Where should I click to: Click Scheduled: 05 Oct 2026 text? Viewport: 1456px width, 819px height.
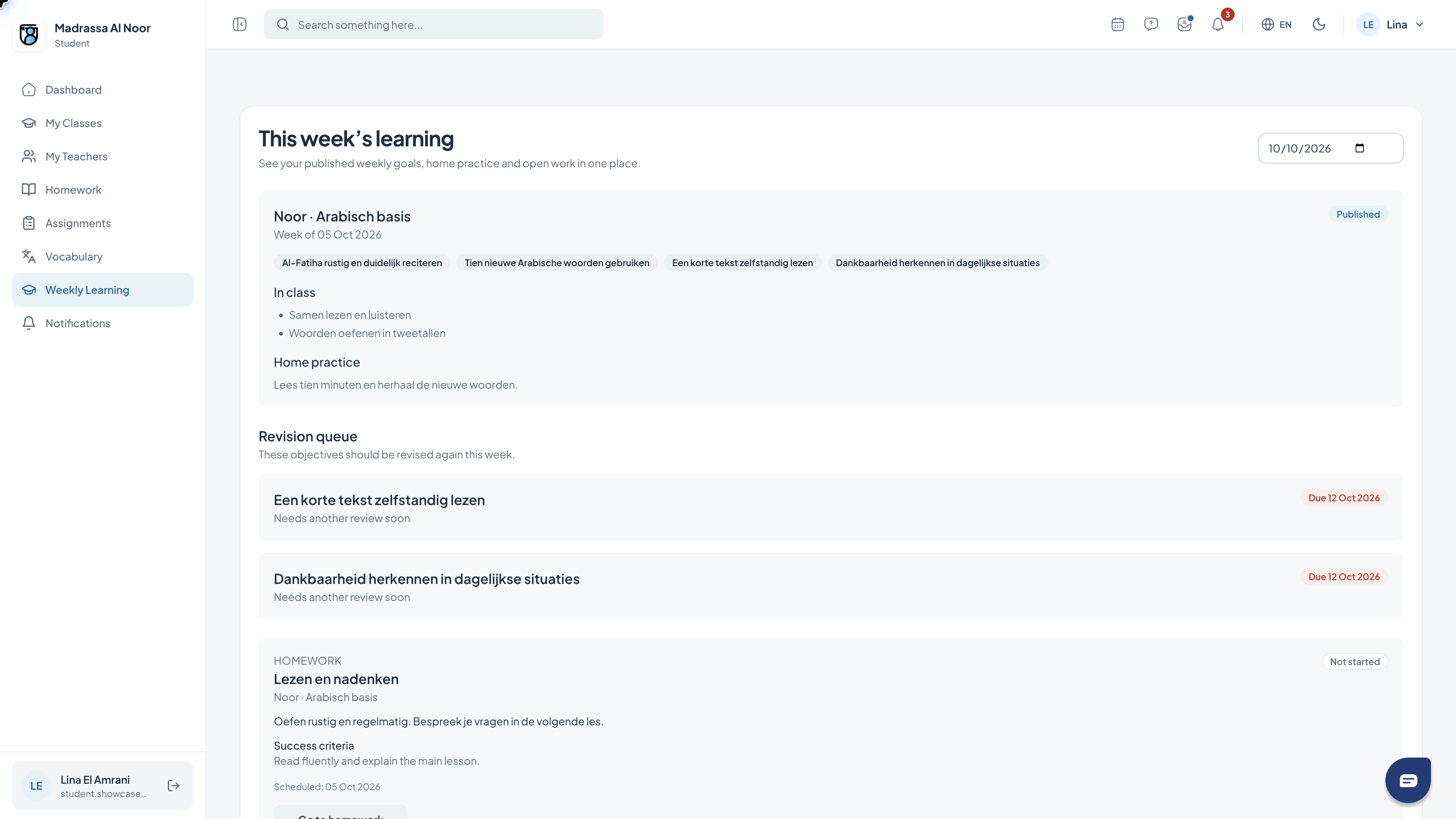[327, 787]
